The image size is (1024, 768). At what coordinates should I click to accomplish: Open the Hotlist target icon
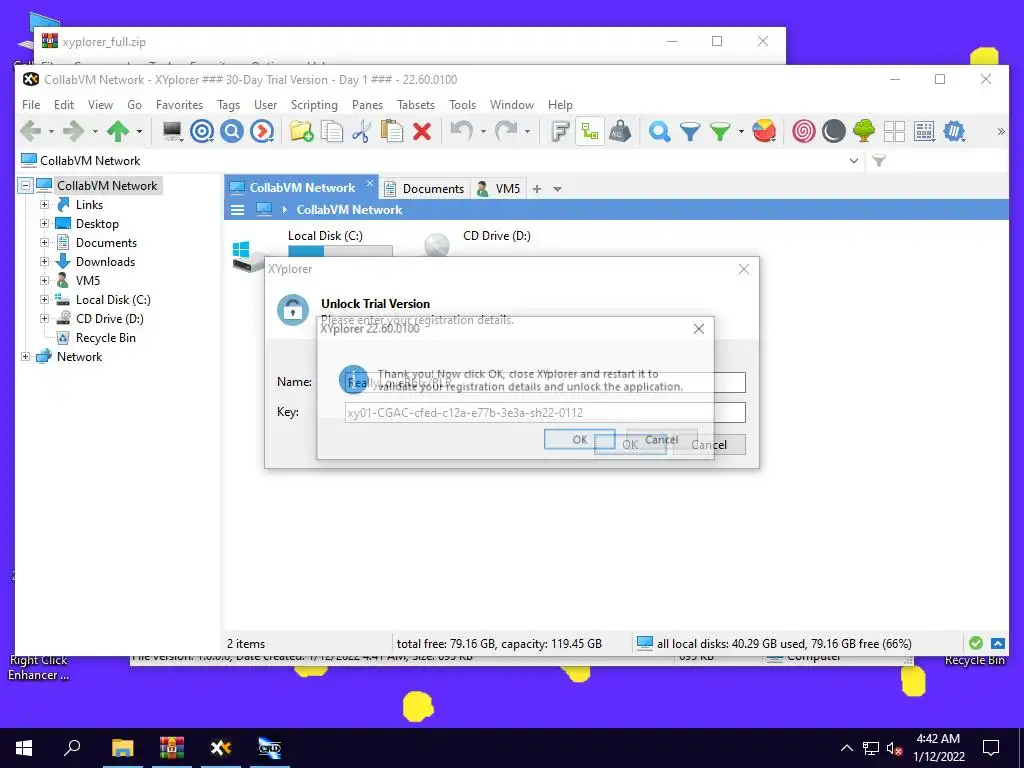(202, 131)
